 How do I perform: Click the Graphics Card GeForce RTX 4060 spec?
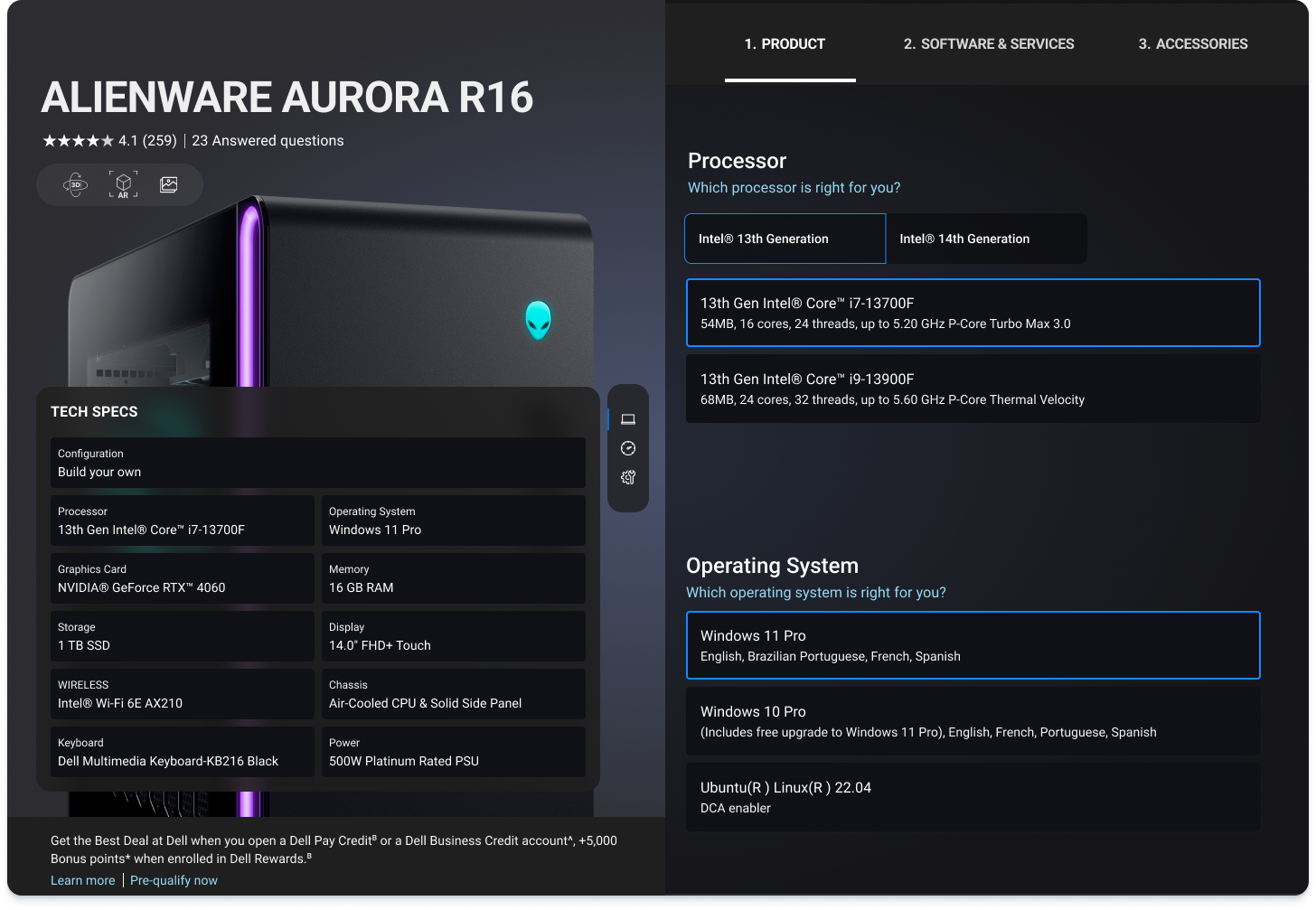(x=183, y=578)
